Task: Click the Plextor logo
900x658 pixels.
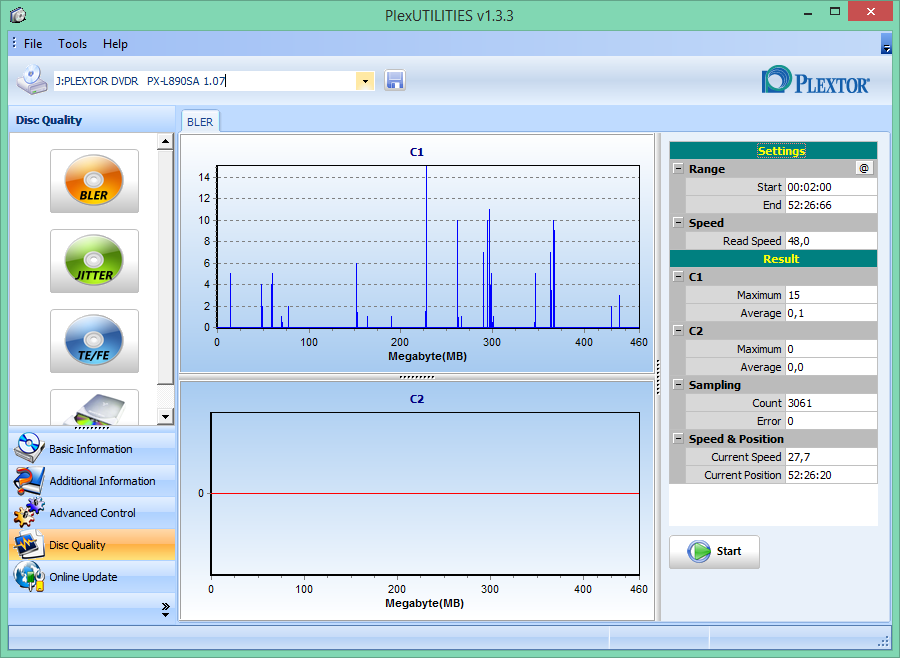Action: click(x=815, y=80)
